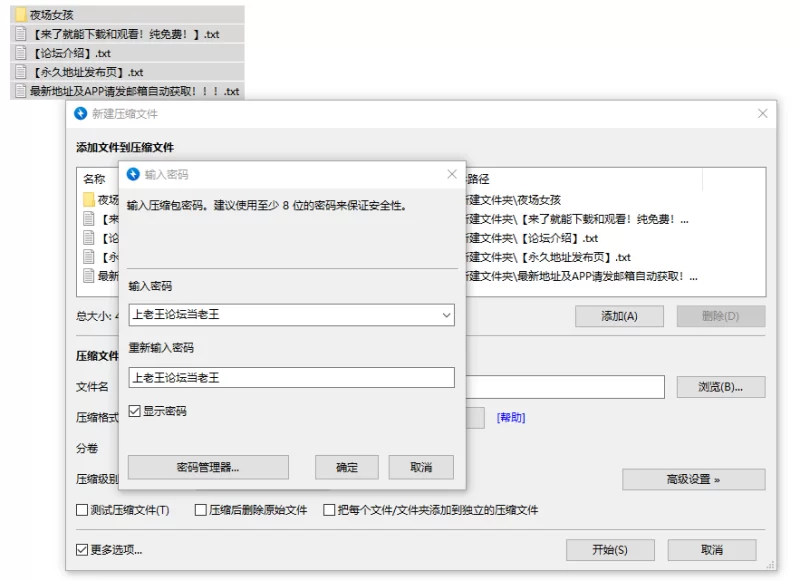Enable 测试压缩文件(T) checkbox

tap(82, 510)
